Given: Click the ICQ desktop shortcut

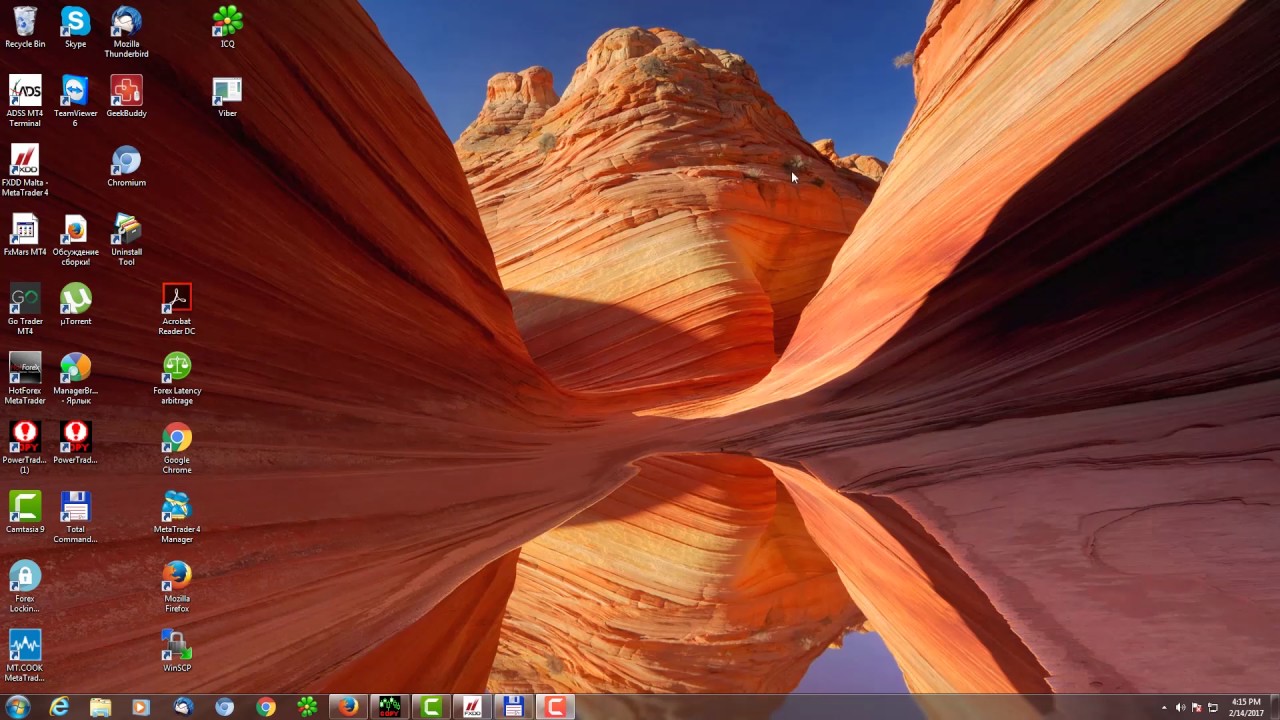Looking at the screenshot, I should coord(227,27).
